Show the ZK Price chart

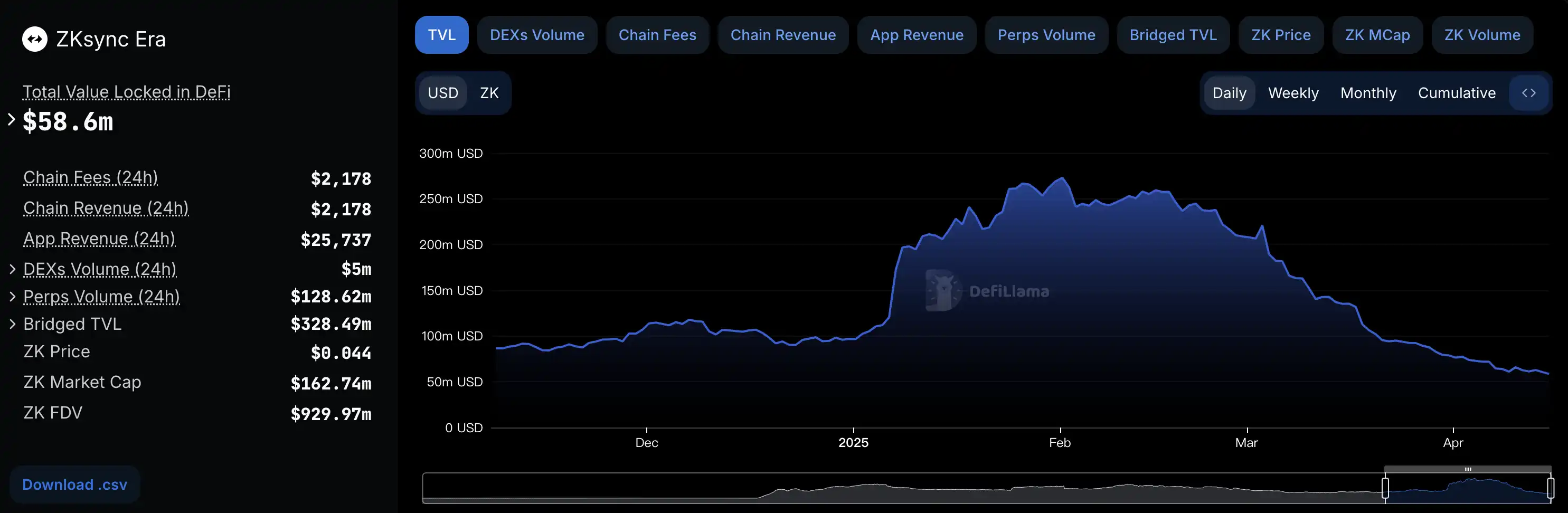coord(1280,35)
